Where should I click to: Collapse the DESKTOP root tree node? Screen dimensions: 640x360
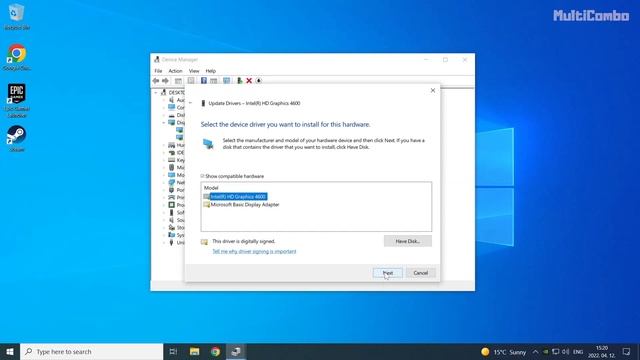point(156,93)
